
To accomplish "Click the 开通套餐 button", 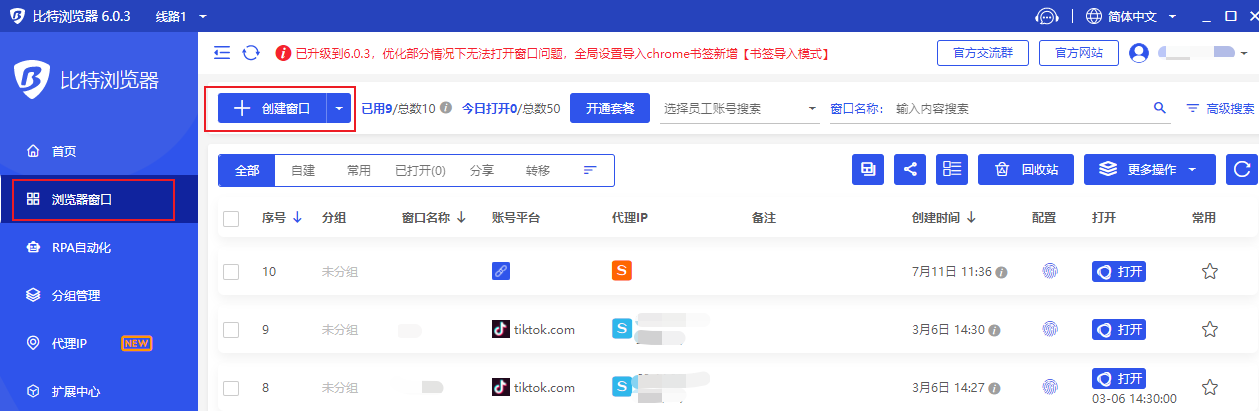I will (610, 108).
